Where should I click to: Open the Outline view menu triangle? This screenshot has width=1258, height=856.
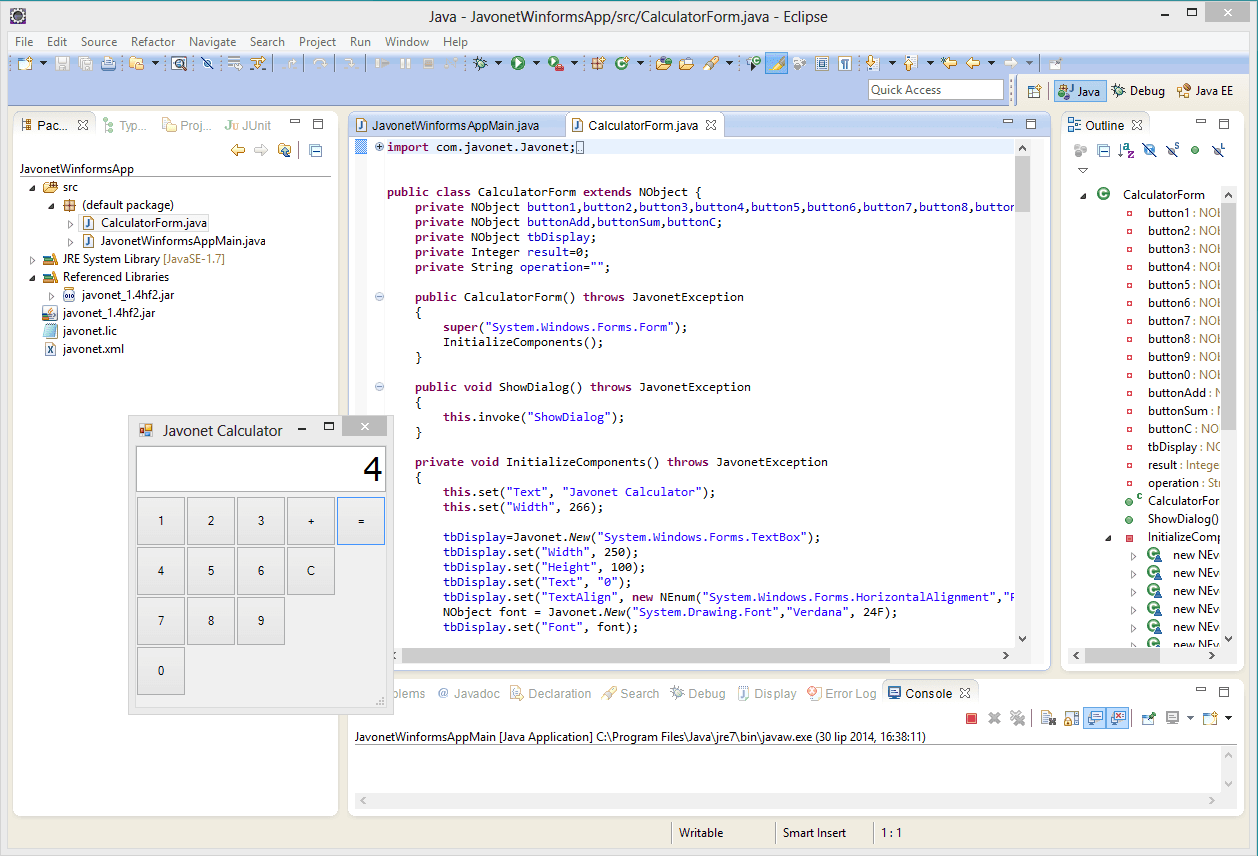pos(1083,170)
